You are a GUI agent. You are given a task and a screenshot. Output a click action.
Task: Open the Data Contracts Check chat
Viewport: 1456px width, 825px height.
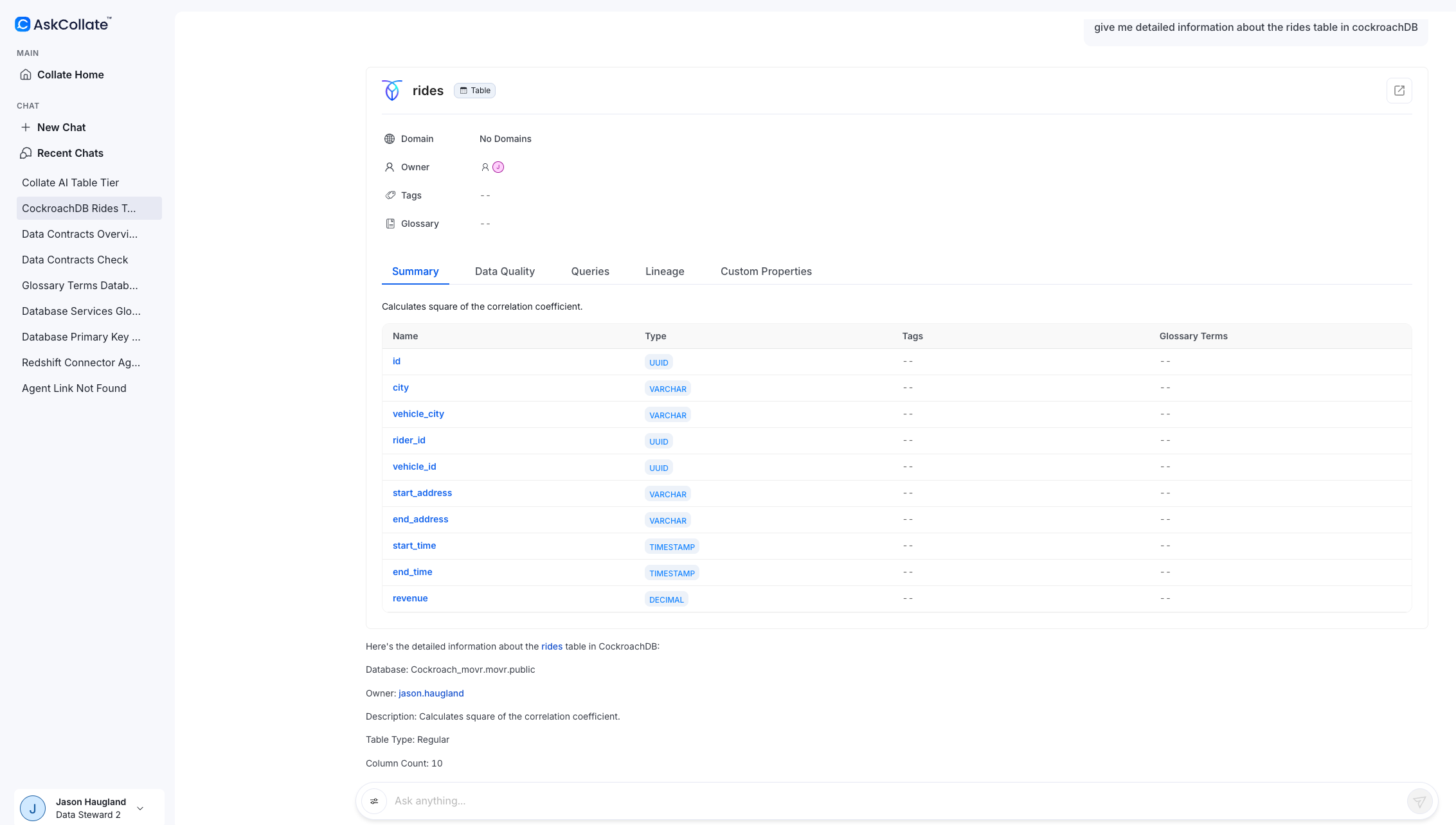coord(89,260)
